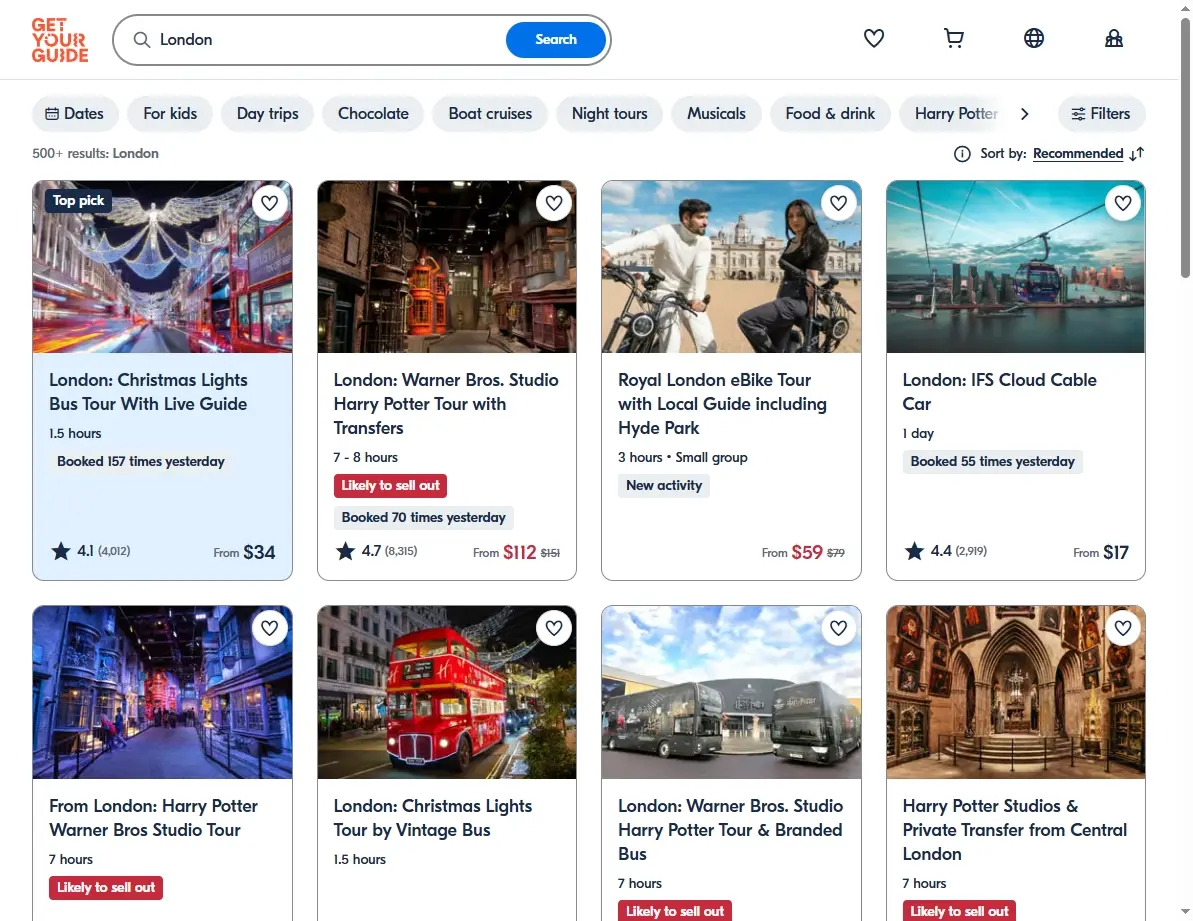The image size is (1193, 921).
Task: Click the New activity badge
Action: (x=663, y=486)
